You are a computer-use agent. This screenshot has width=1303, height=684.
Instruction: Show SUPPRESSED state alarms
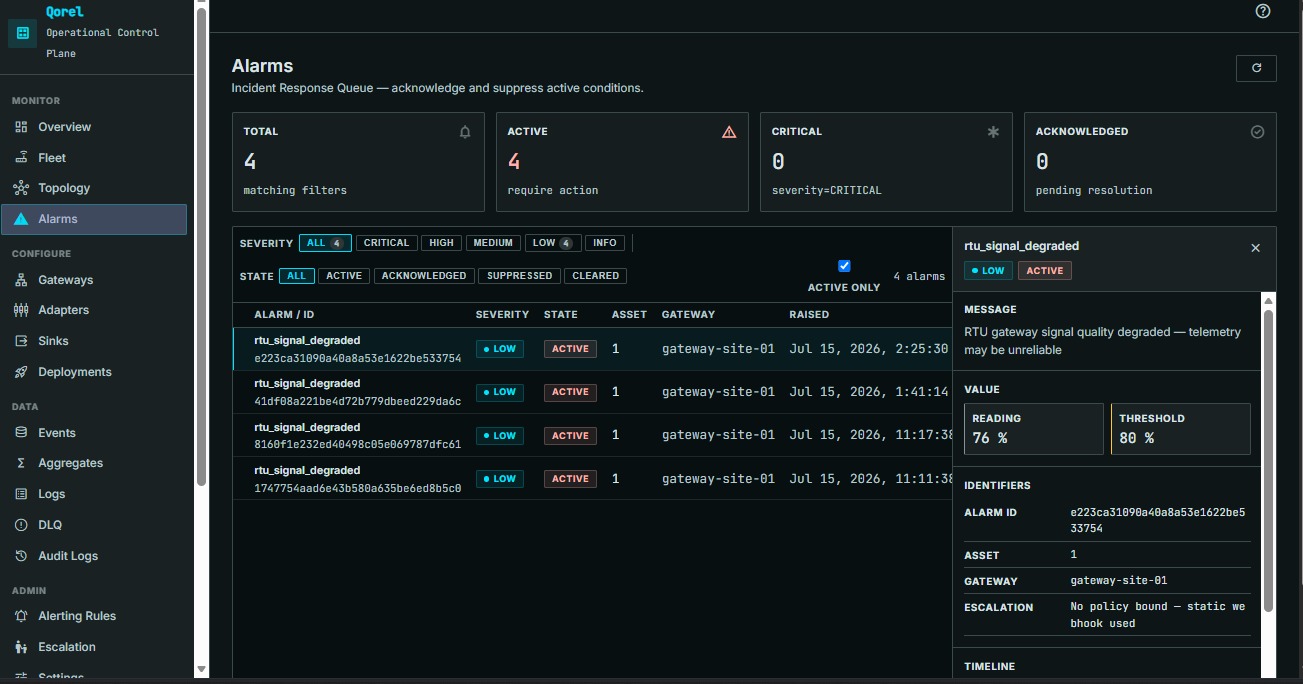click(520, 276)
